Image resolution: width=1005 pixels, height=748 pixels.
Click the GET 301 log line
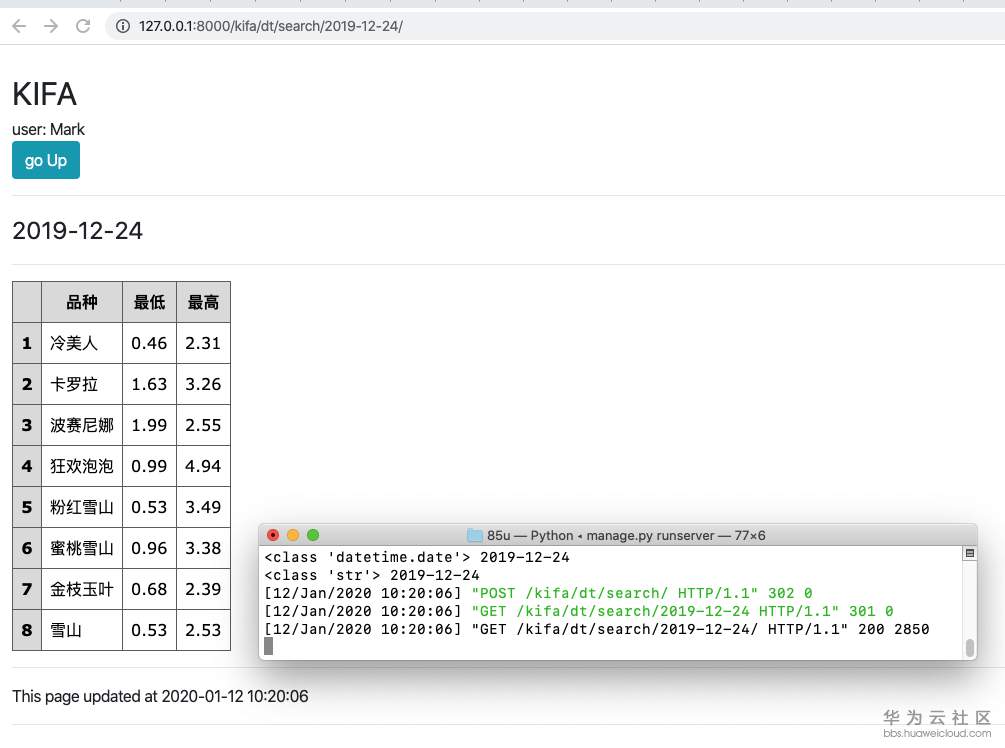click(x=579, y=611)
